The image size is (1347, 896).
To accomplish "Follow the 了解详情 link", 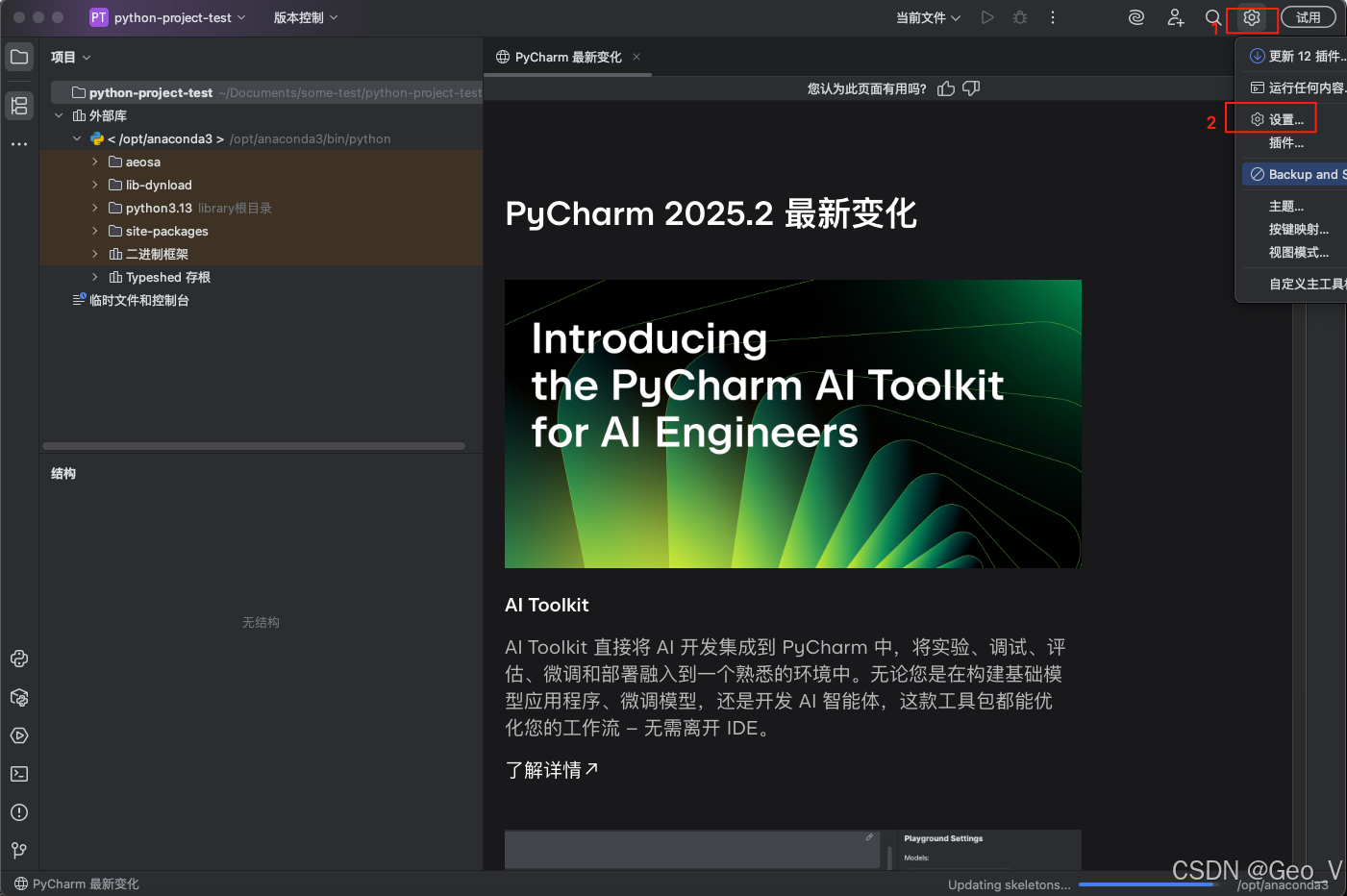I will coord(552,770).
